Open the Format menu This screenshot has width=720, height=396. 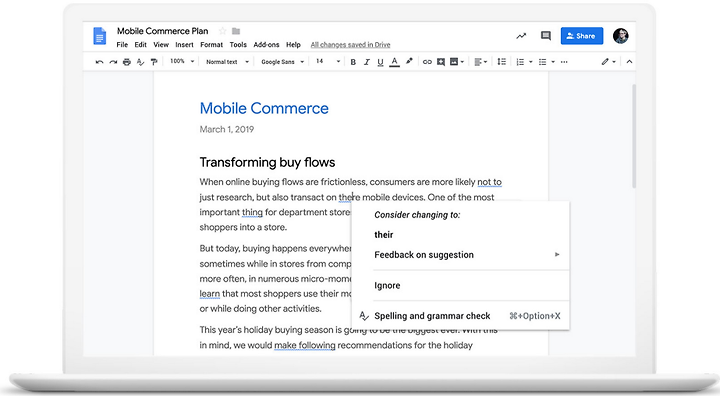pyautogui.click(x=211, y=45)
